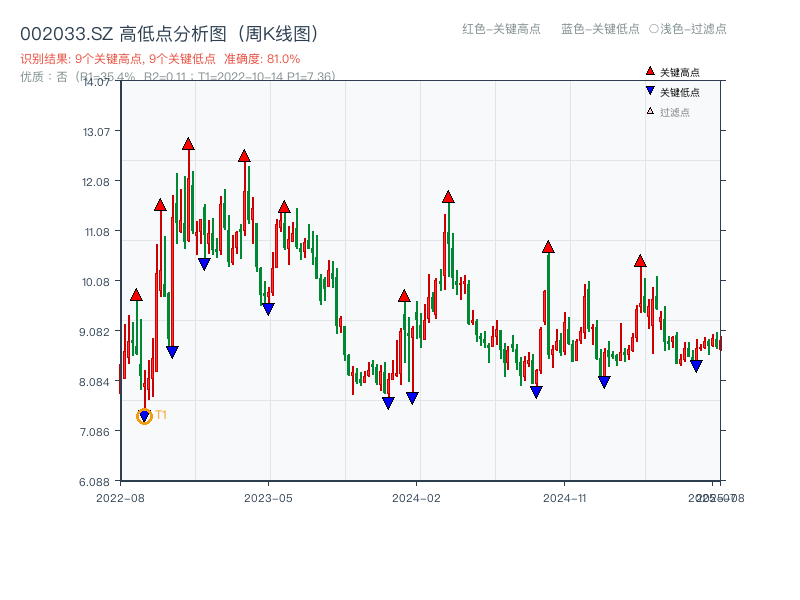Click the orange circled T1 low point marker
The height and width of the screenshot is (600, 800).
tap(144, 415)
